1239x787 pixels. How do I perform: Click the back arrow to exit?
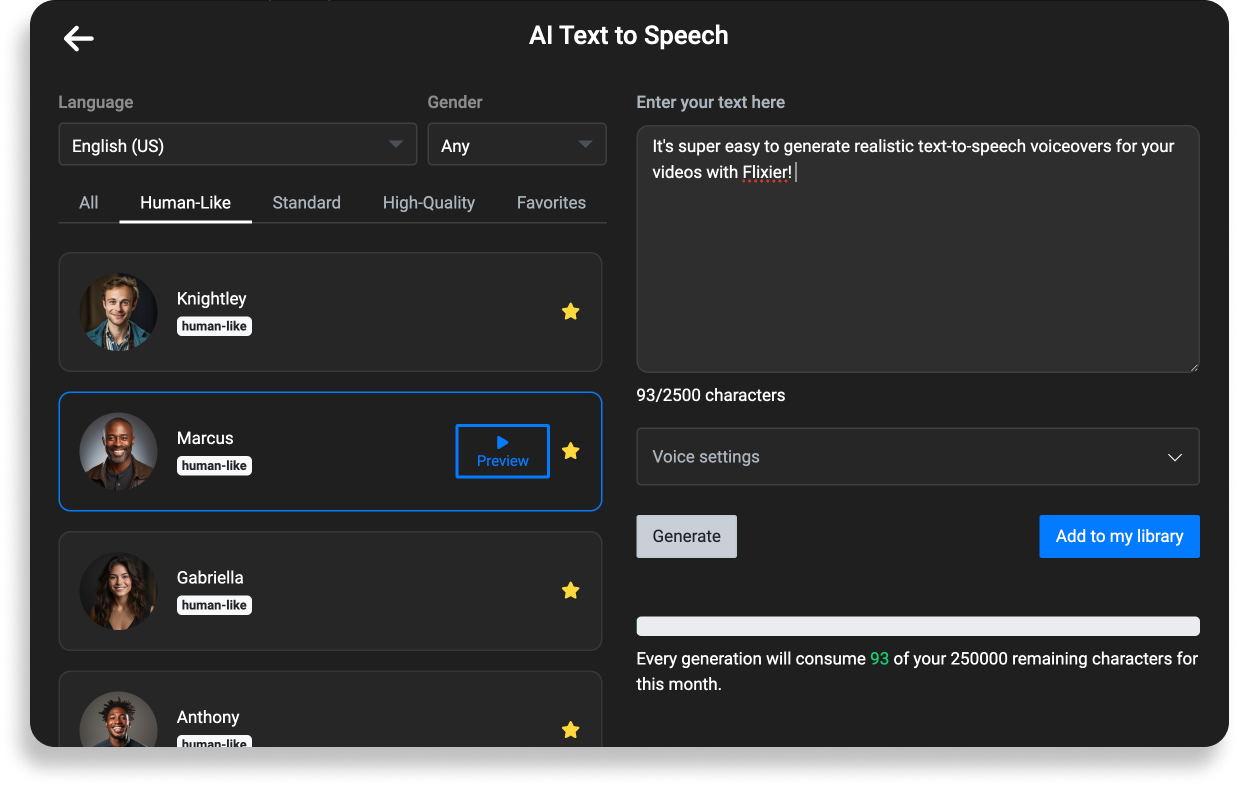[78, 38]
